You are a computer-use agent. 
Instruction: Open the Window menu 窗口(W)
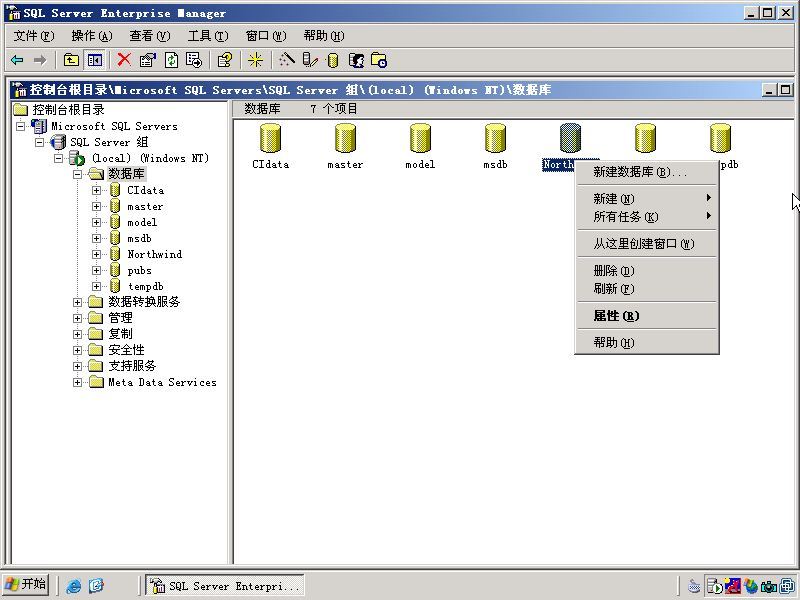(x=266, y=36)
